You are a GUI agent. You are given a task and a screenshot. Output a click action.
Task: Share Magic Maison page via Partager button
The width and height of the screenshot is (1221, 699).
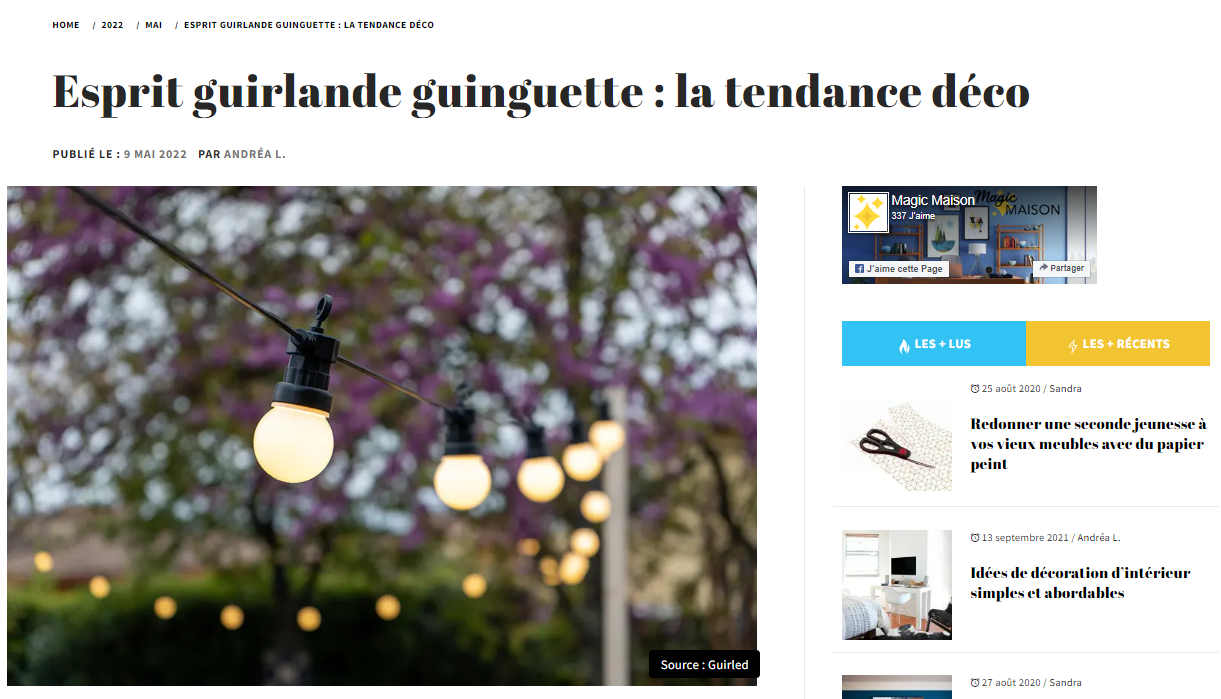[1062, 268]
